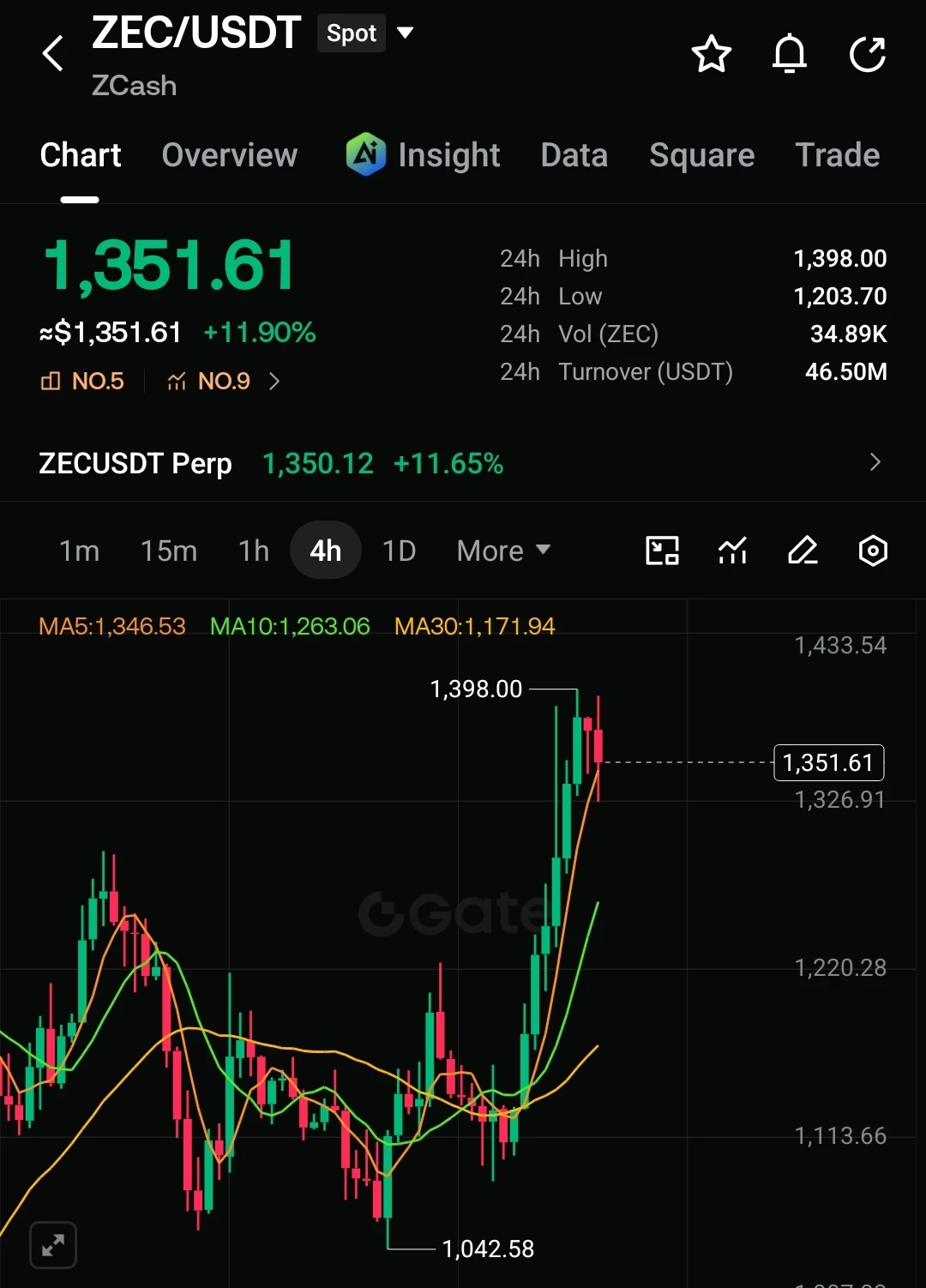This screenshot has width=926, height=1288.
Task: Tap the 1,326.91 price axis label
Action: tap(840, 799)
